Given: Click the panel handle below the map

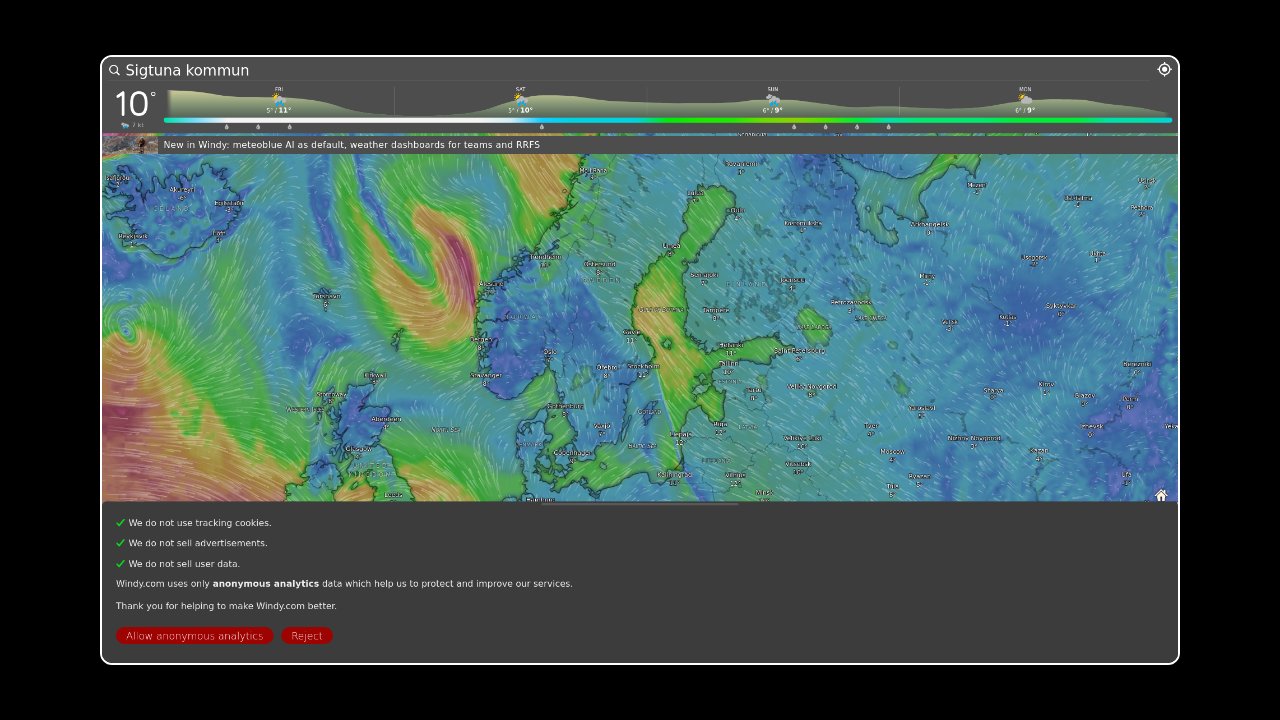Looking at the screenshot, I should tap(640, 504).
